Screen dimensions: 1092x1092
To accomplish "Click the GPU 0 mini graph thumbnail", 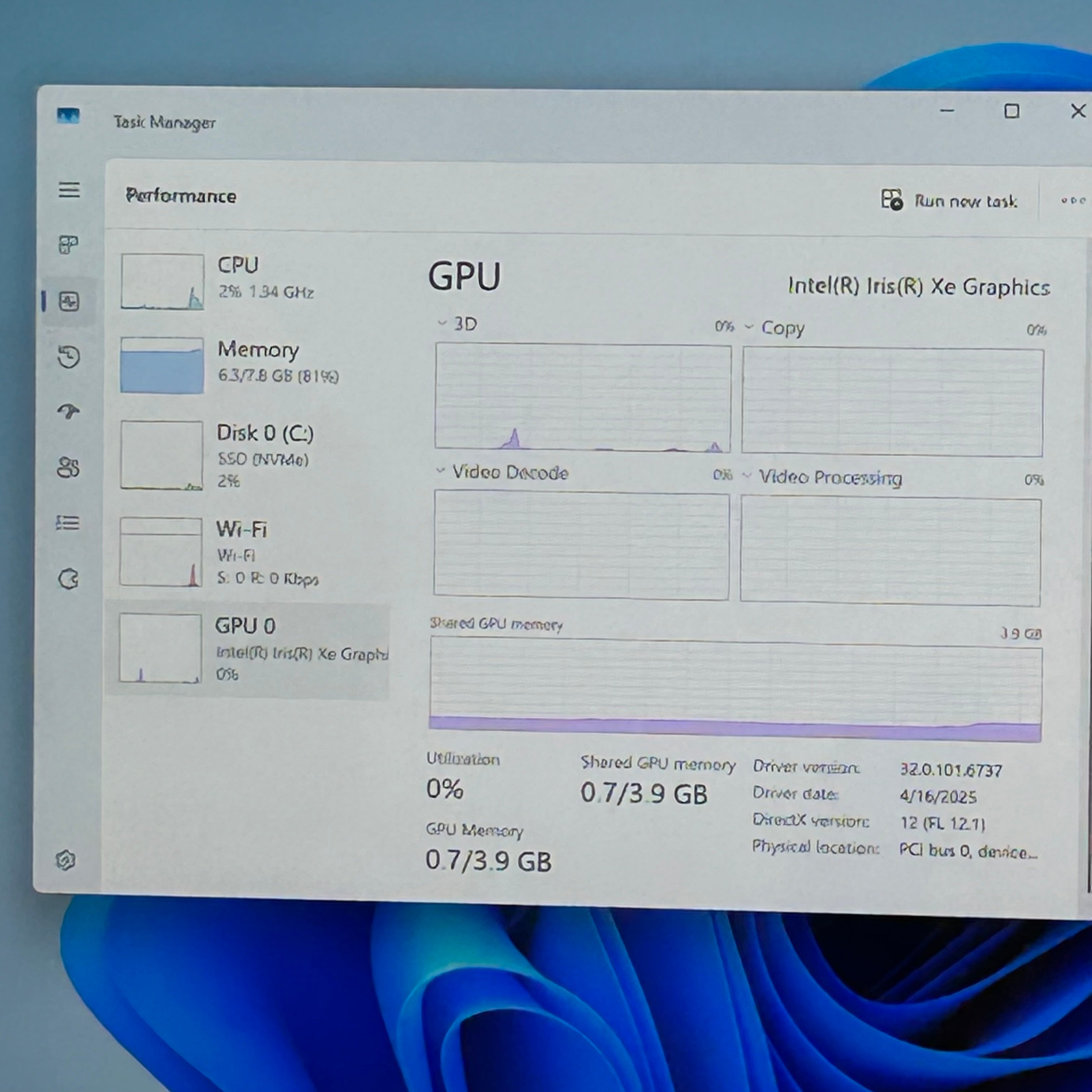I will coord(161,648).
